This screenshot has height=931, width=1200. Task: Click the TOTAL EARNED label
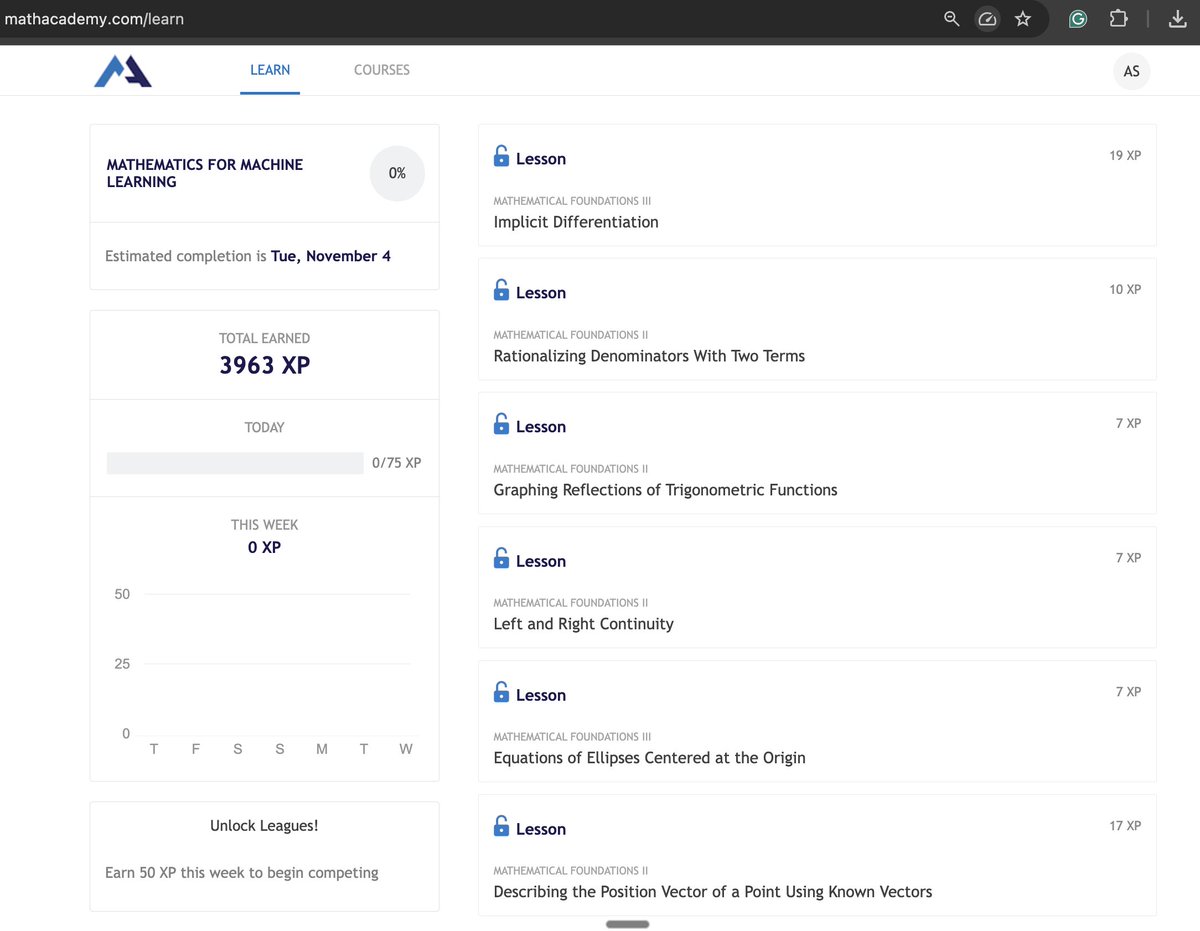(265, 338)
